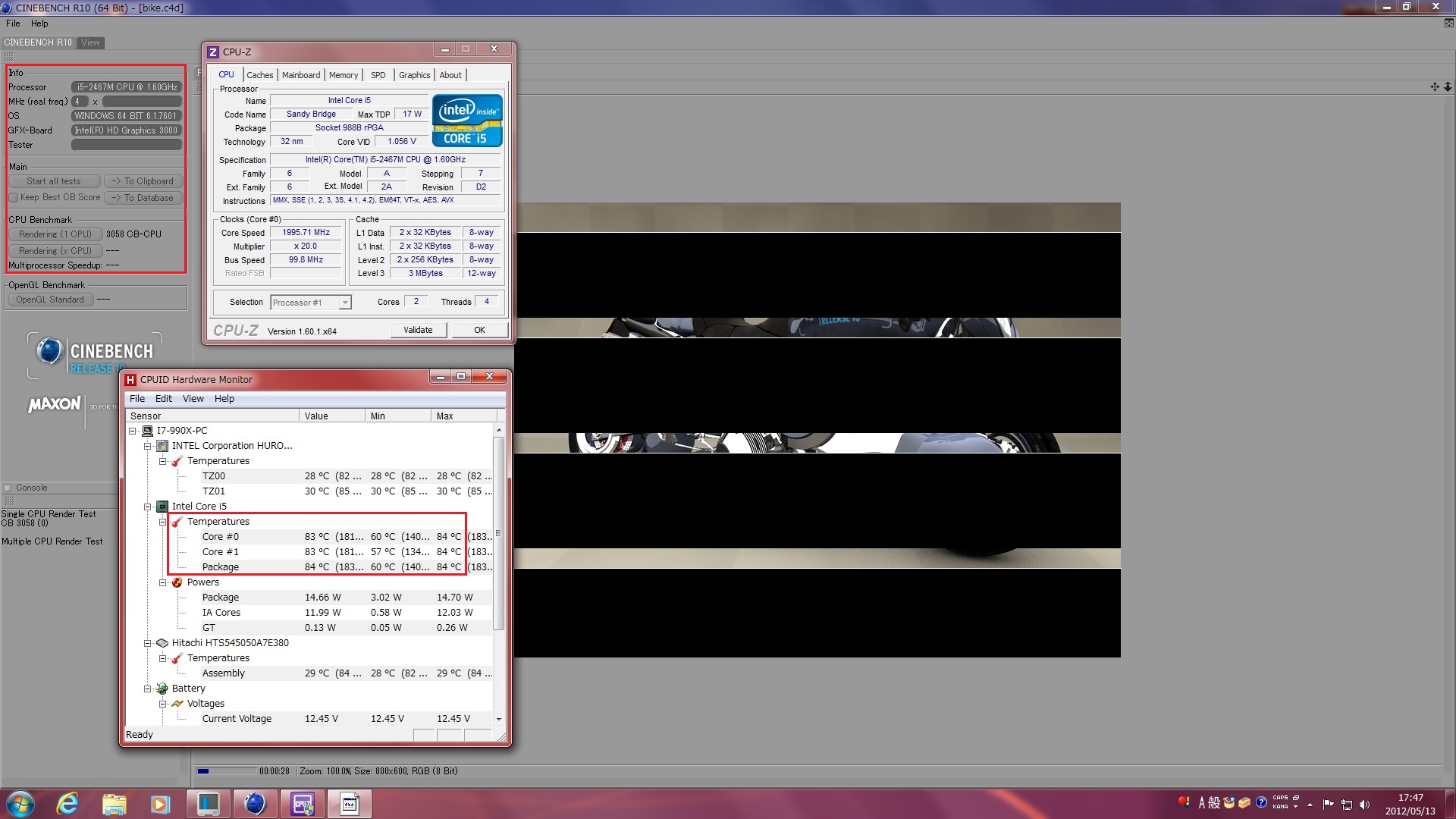1456x819 pixels.
Task: Switch to HWMonitor taskbar button
Action: (349, 804)
